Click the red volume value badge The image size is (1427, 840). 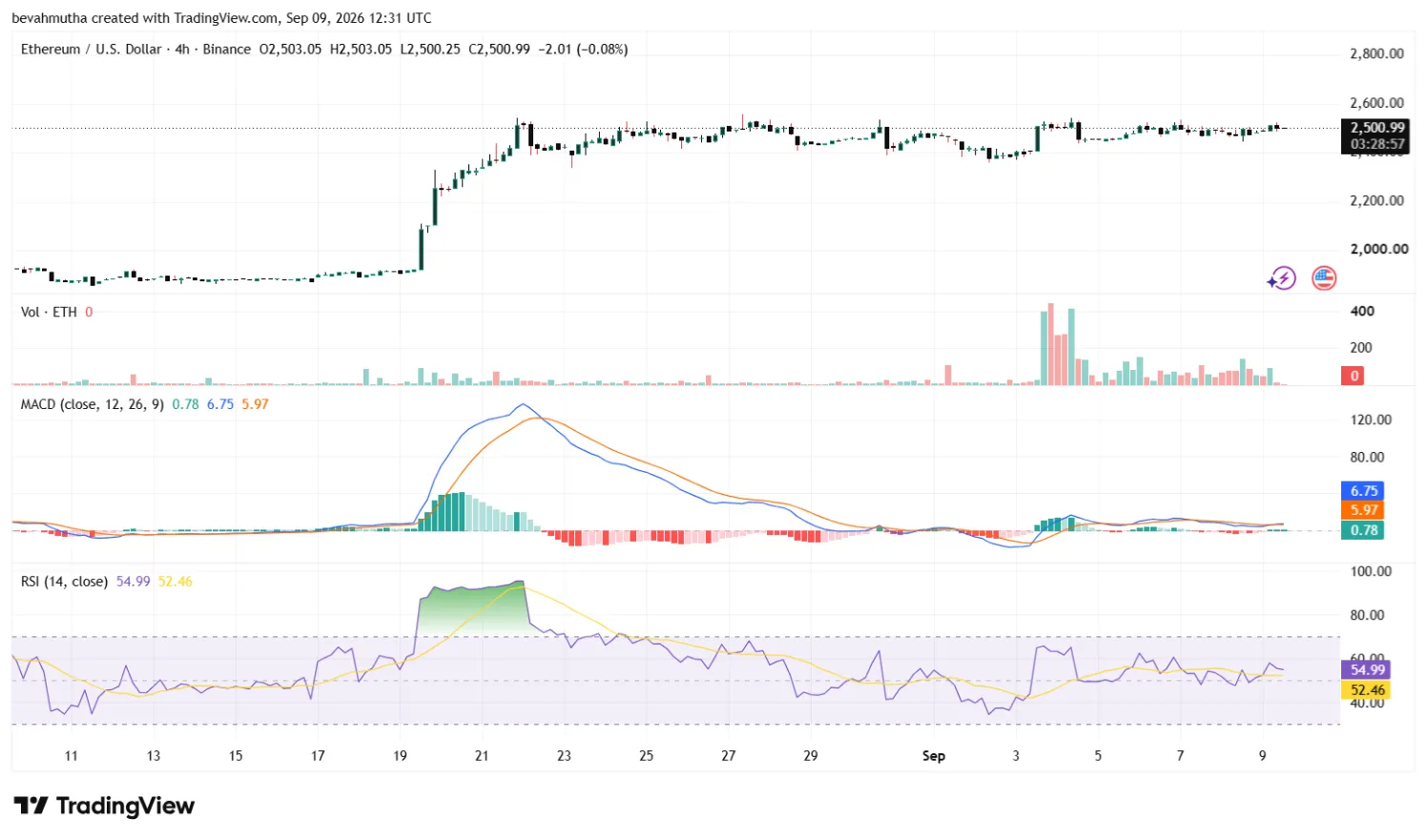click(1354, 376)
